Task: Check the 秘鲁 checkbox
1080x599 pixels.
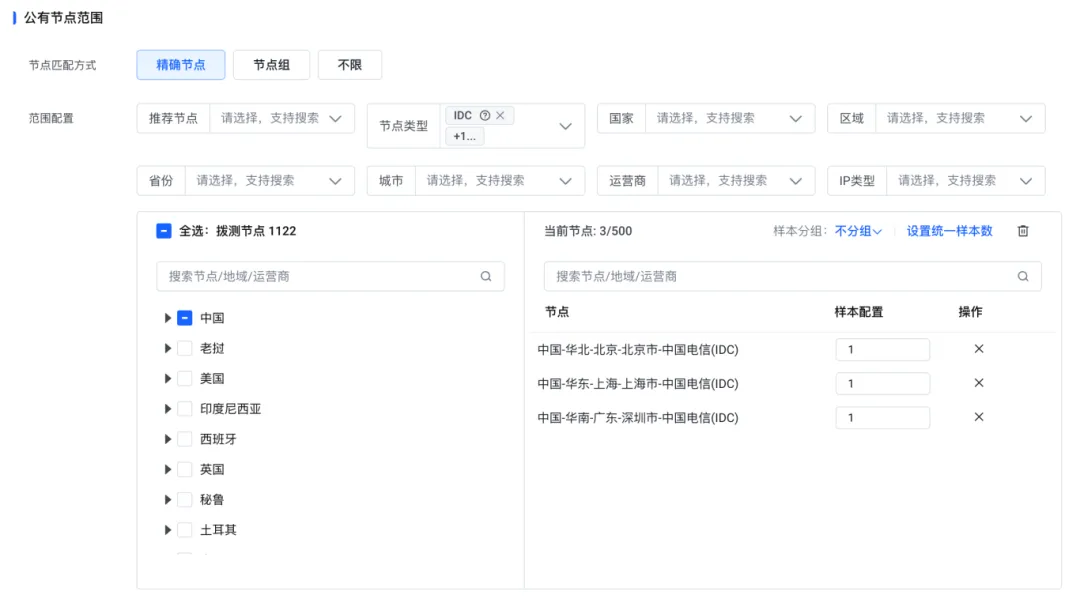Action: click(185, 500)
